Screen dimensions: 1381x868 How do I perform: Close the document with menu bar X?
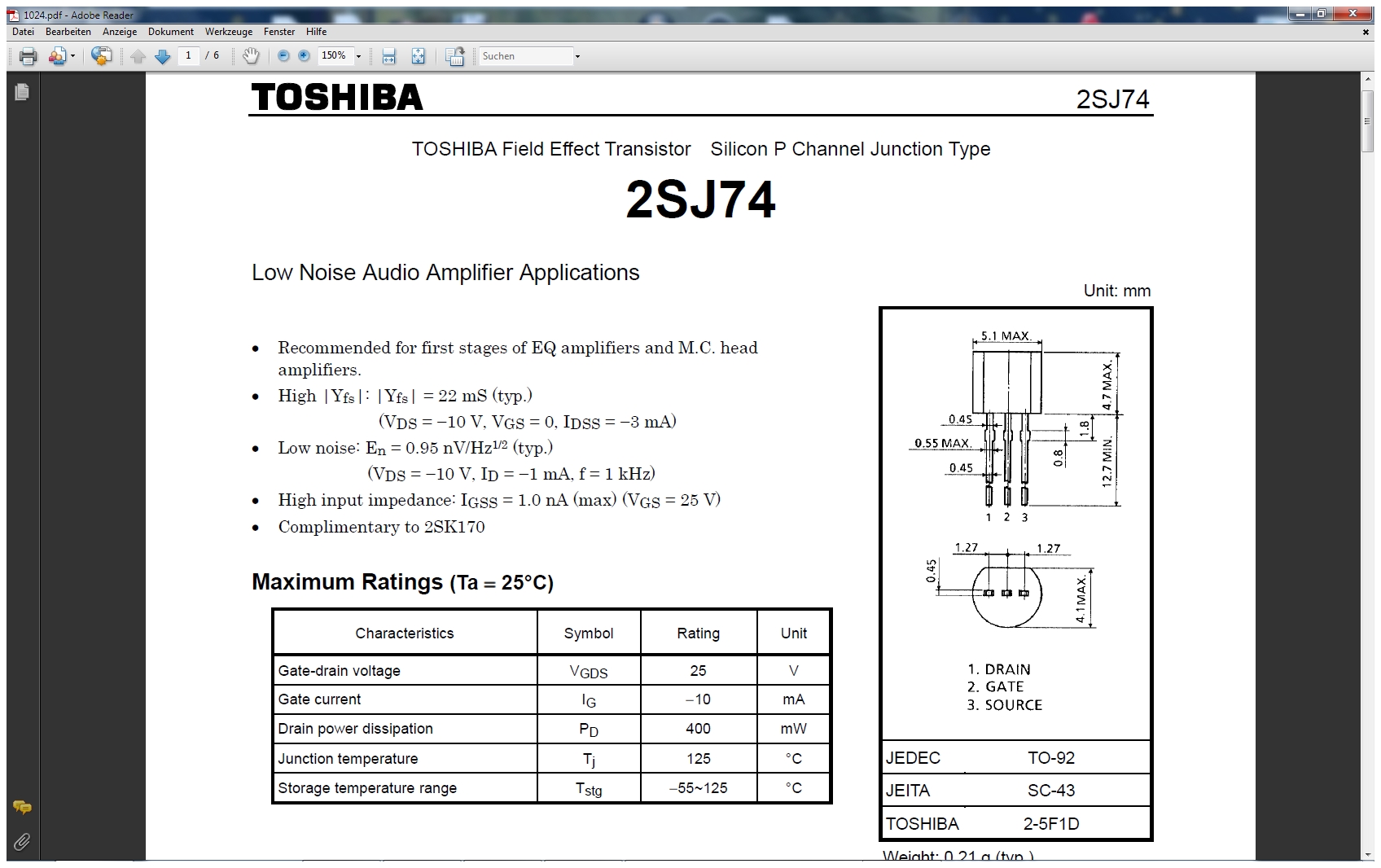tap(1366, 32)
